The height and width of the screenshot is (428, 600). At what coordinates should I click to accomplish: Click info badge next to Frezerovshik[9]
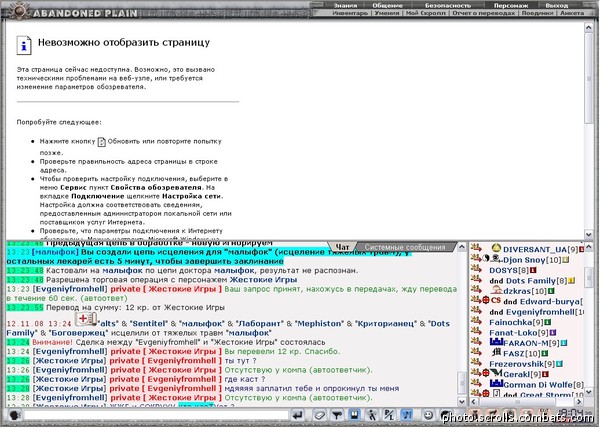(559, 364)
